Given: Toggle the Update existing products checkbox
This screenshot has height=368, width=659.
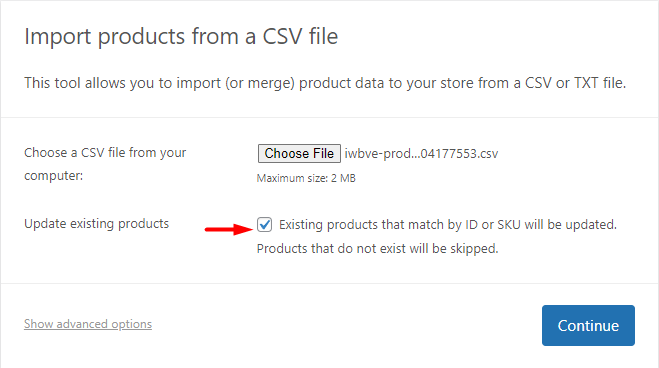Looking at the screenshot, I should pyautogui.click(x=265, y=225).
